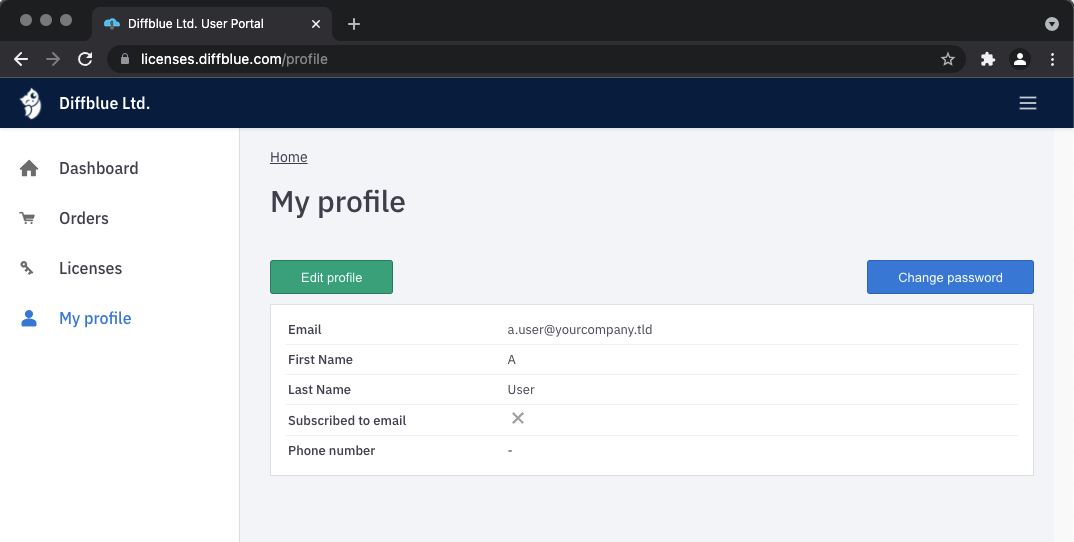Click the My profile person icon
This screenshot has width=1074, height=542.
pyautogui.click(x=29, y=318)
